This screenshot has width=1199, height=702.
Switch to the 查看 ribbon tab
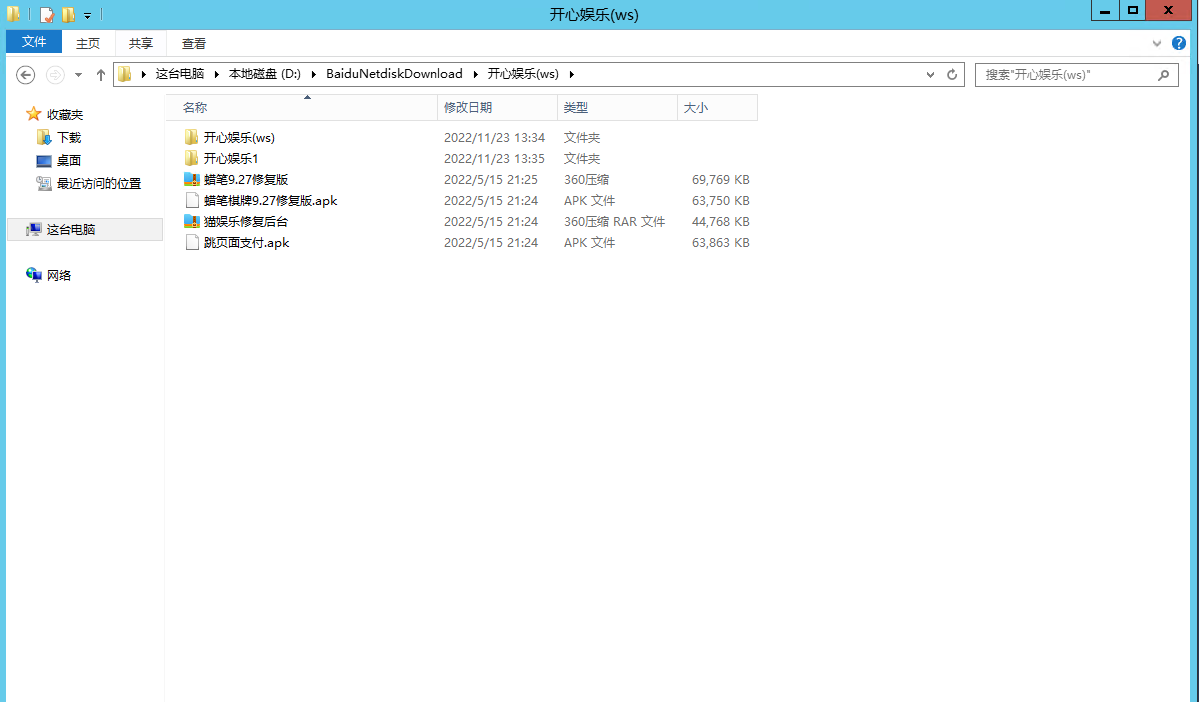193,43
